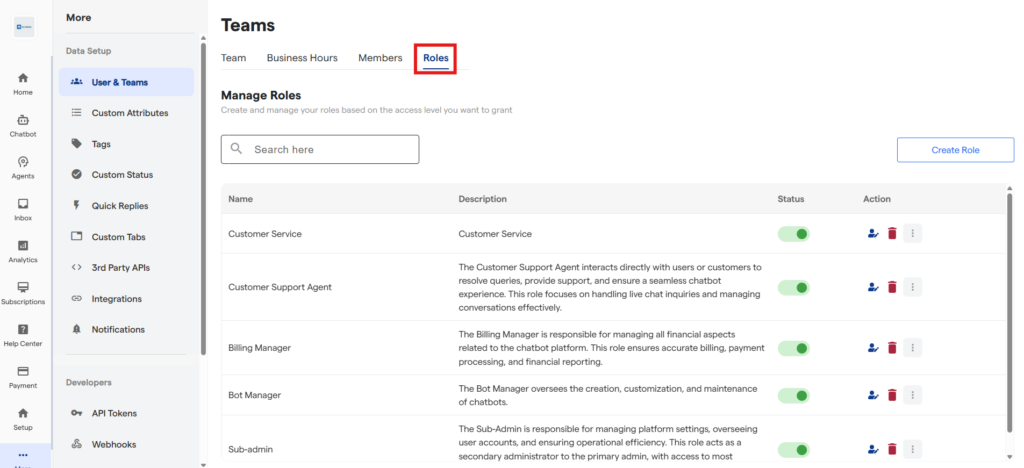Expand more actions for Sub-admin role

[911, 449]
